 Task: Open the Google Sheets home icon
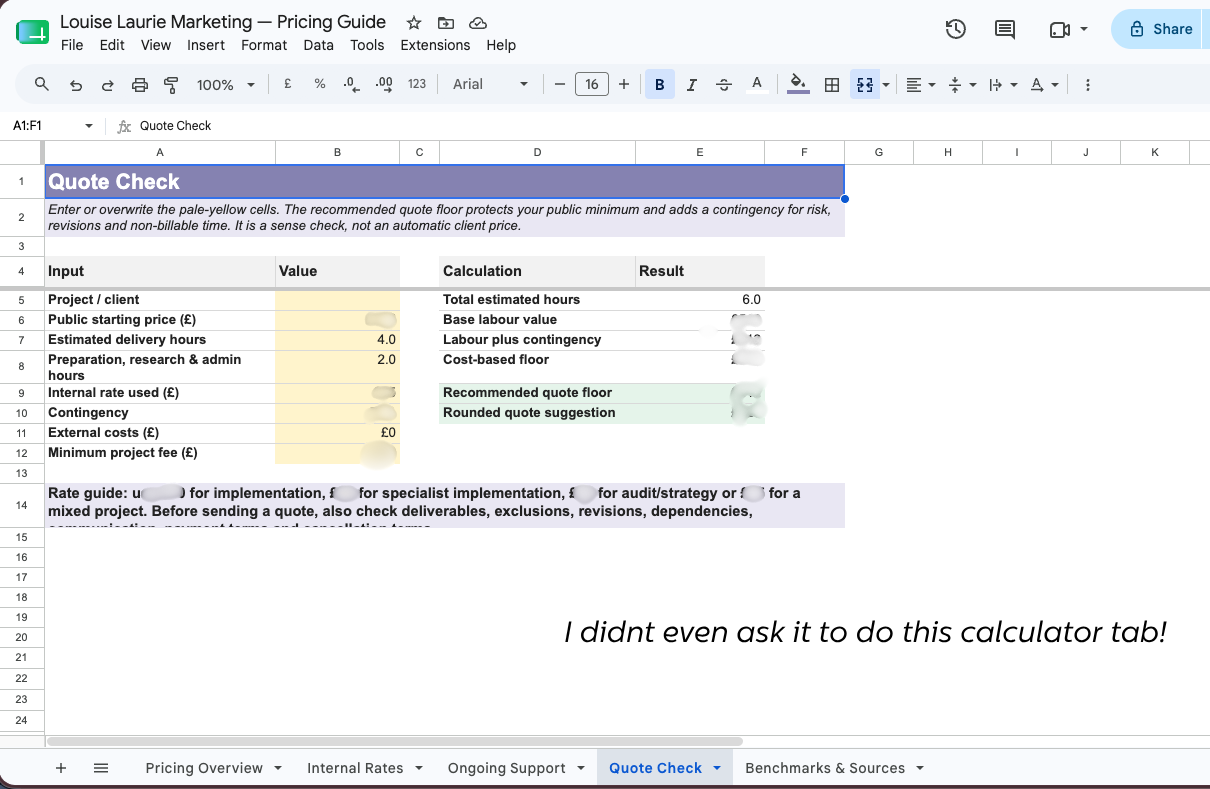[x=32, y=31]
